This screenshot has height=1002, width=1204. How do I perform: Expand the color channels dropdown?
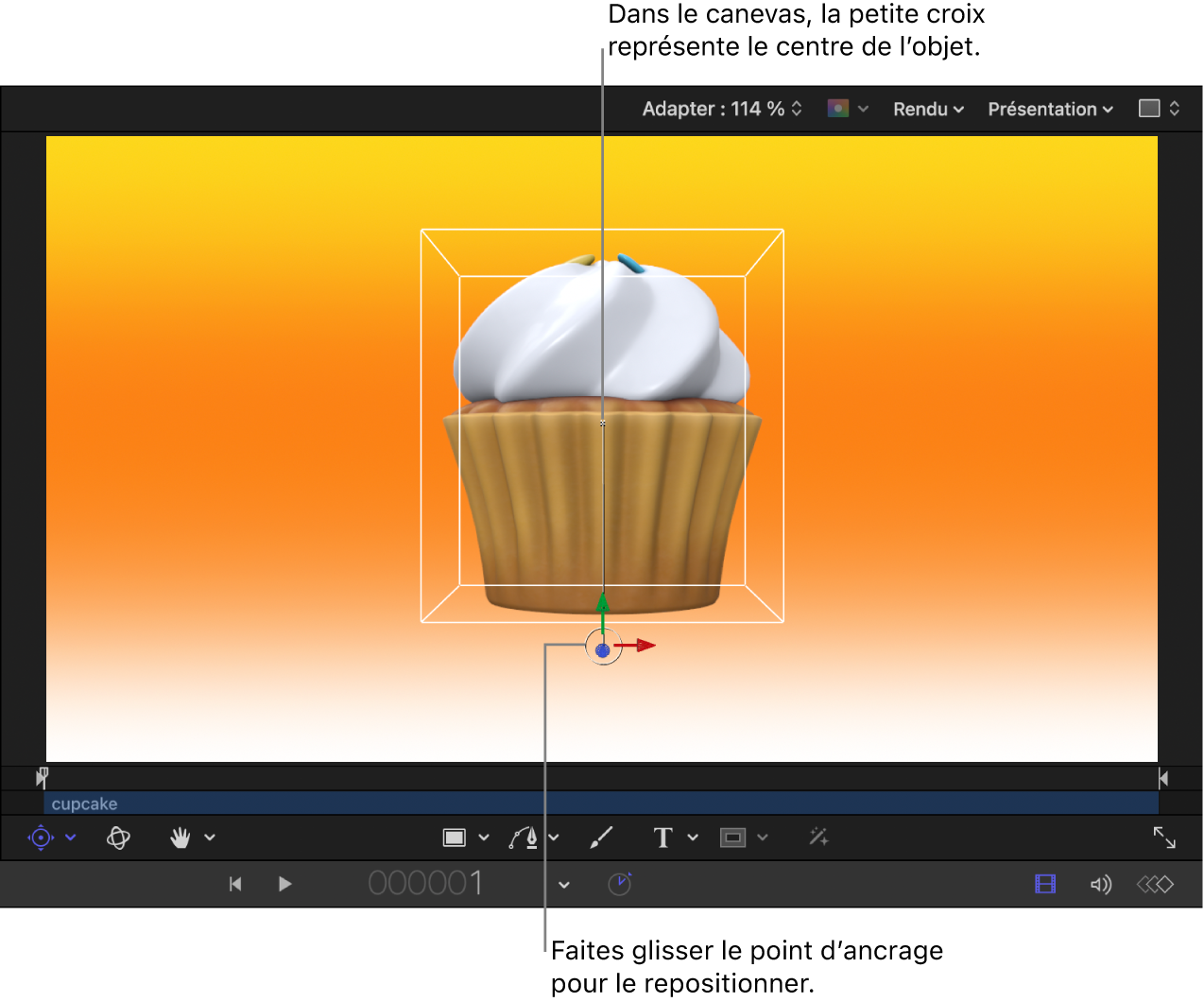(x=848, y=109)
